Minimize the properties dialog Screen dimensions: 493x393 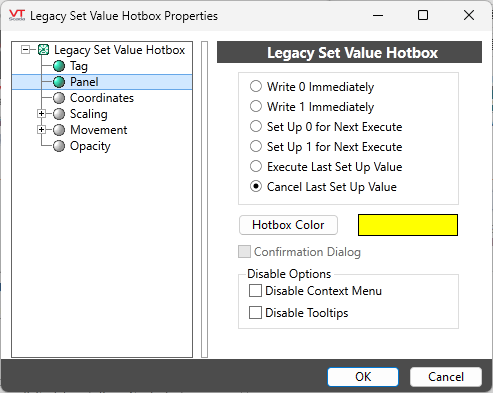[378, 15]
